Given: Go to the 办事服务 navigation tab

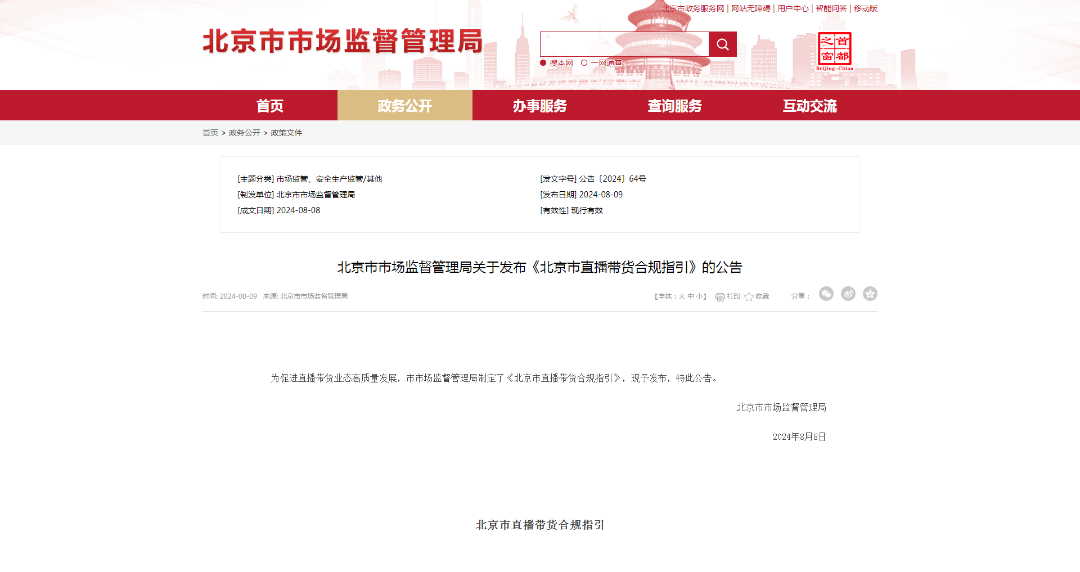Looking at the screenshot, I should (x=540, y=106).
